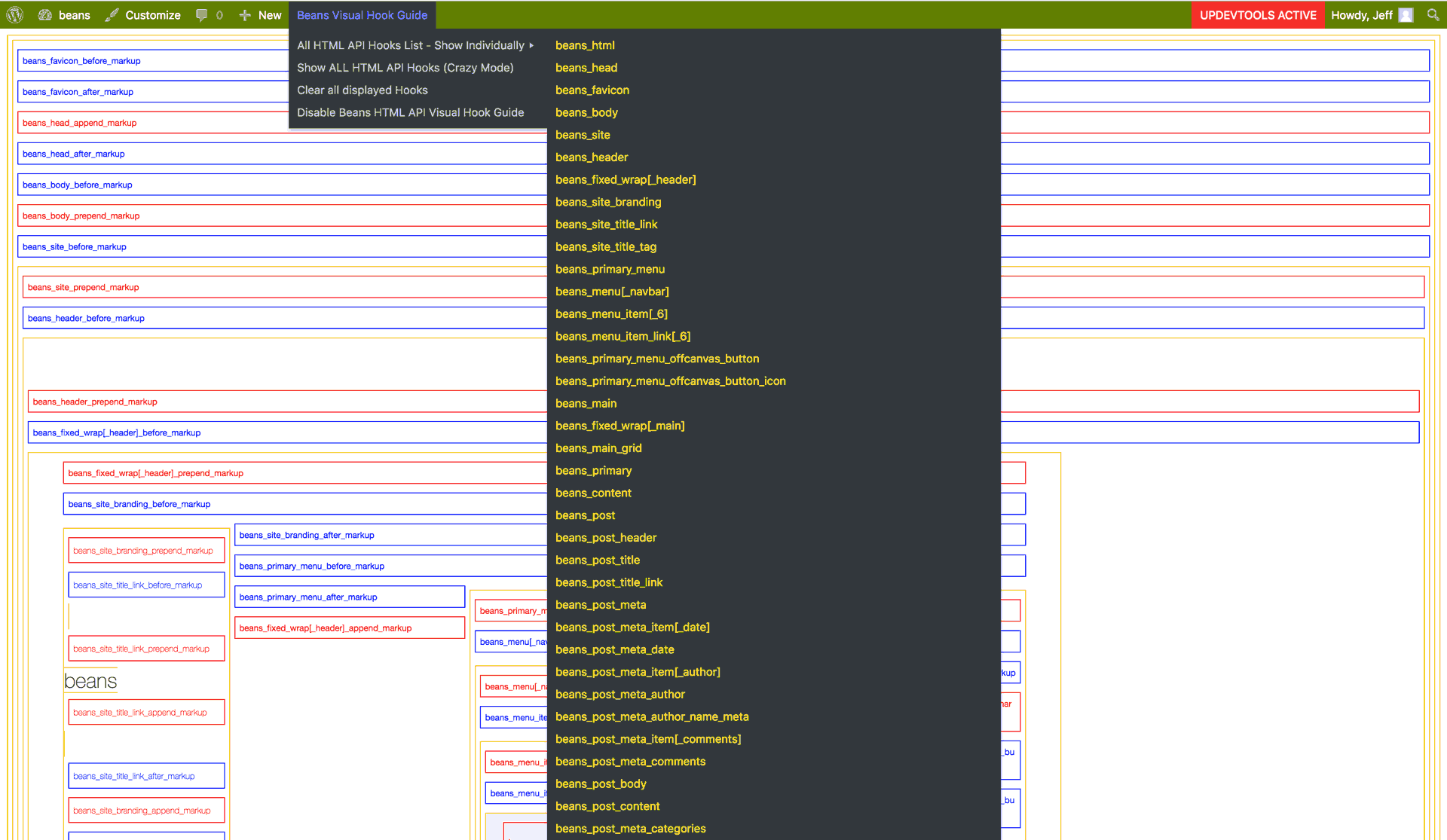Click the beans site title link

click(x=90, y=681)
